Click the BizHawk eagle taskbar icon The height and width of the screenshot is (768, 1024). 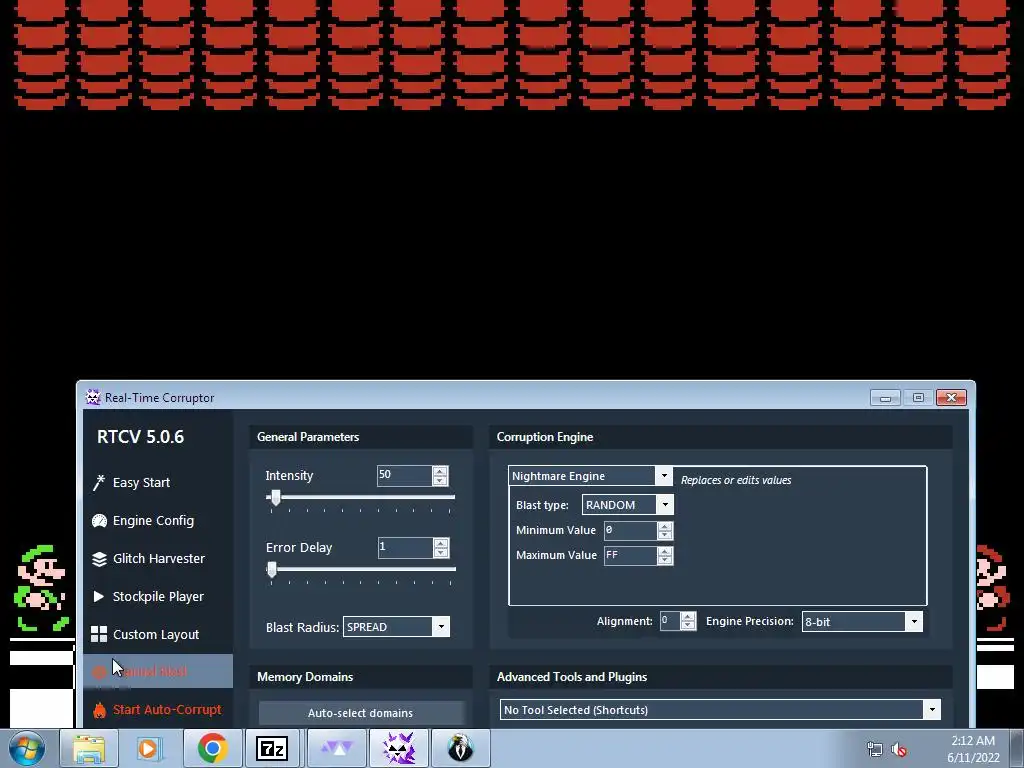[x=460, y=749]
